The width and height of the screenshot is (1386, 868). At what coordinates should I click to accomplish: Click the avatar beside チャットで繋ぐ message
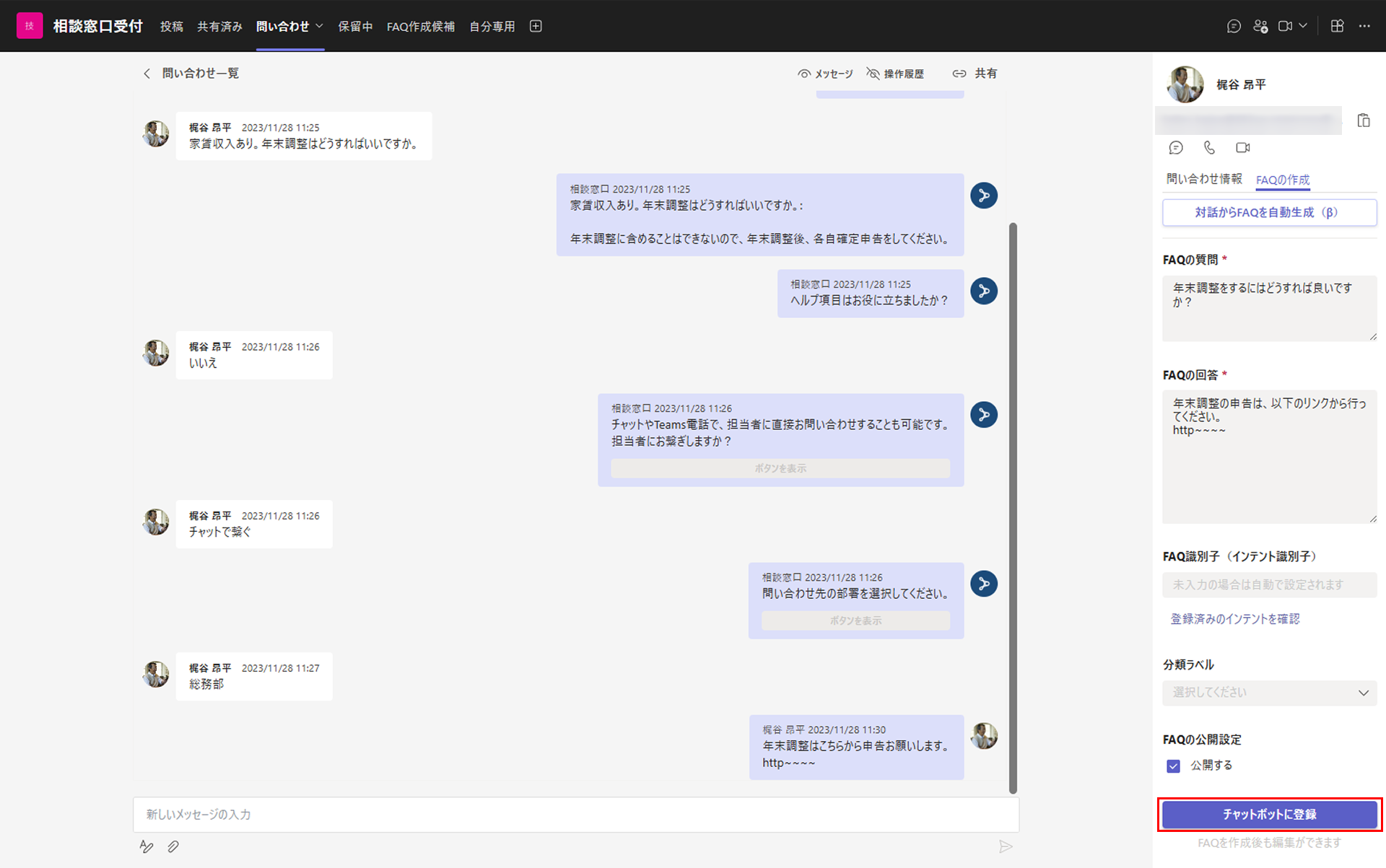156,522
